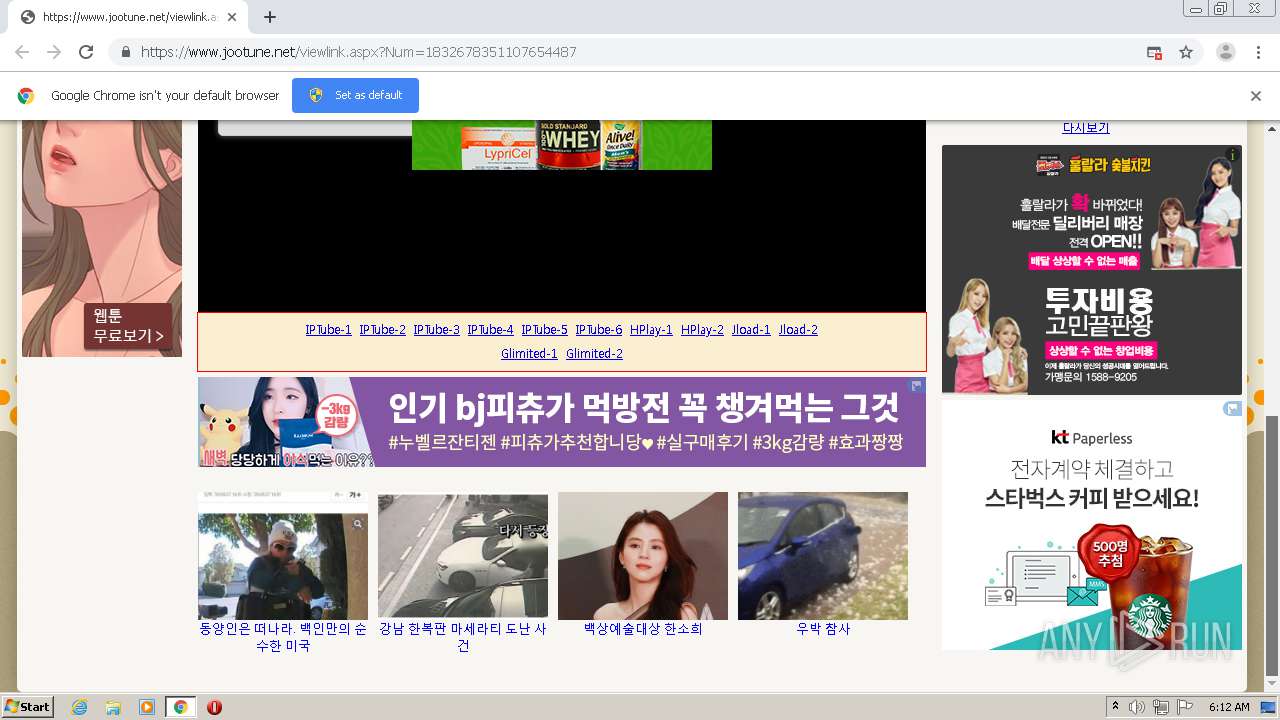Open HPlay-1 video link
The height and width of the screenshot is (720, 1280).
[651, 330]
